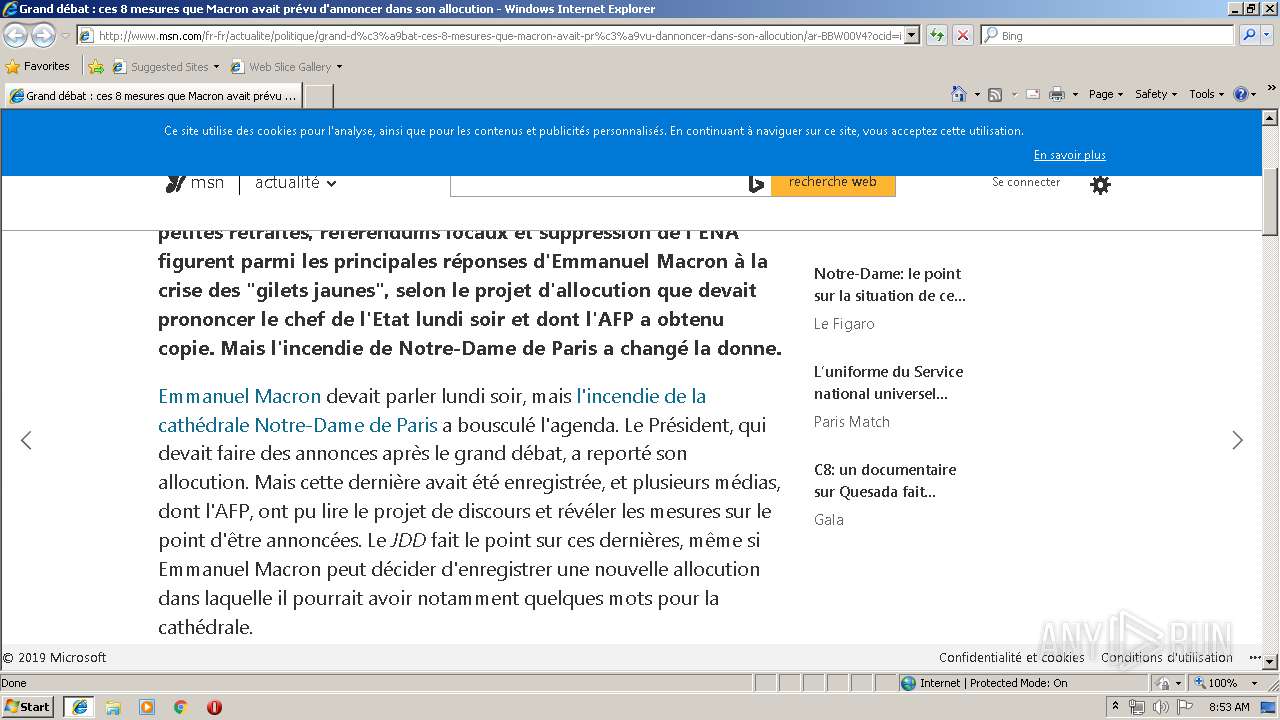The height and width of the screenshot is (720, 1280).
Task: Show hidden tray icons arrow
Action: point(1115,707)
